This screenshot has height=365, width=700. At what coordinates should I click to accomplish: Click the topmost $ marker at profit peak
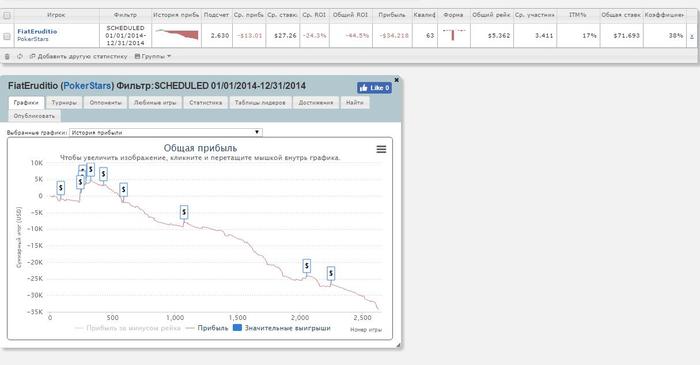pyautogui.click(x=91, y=170)
